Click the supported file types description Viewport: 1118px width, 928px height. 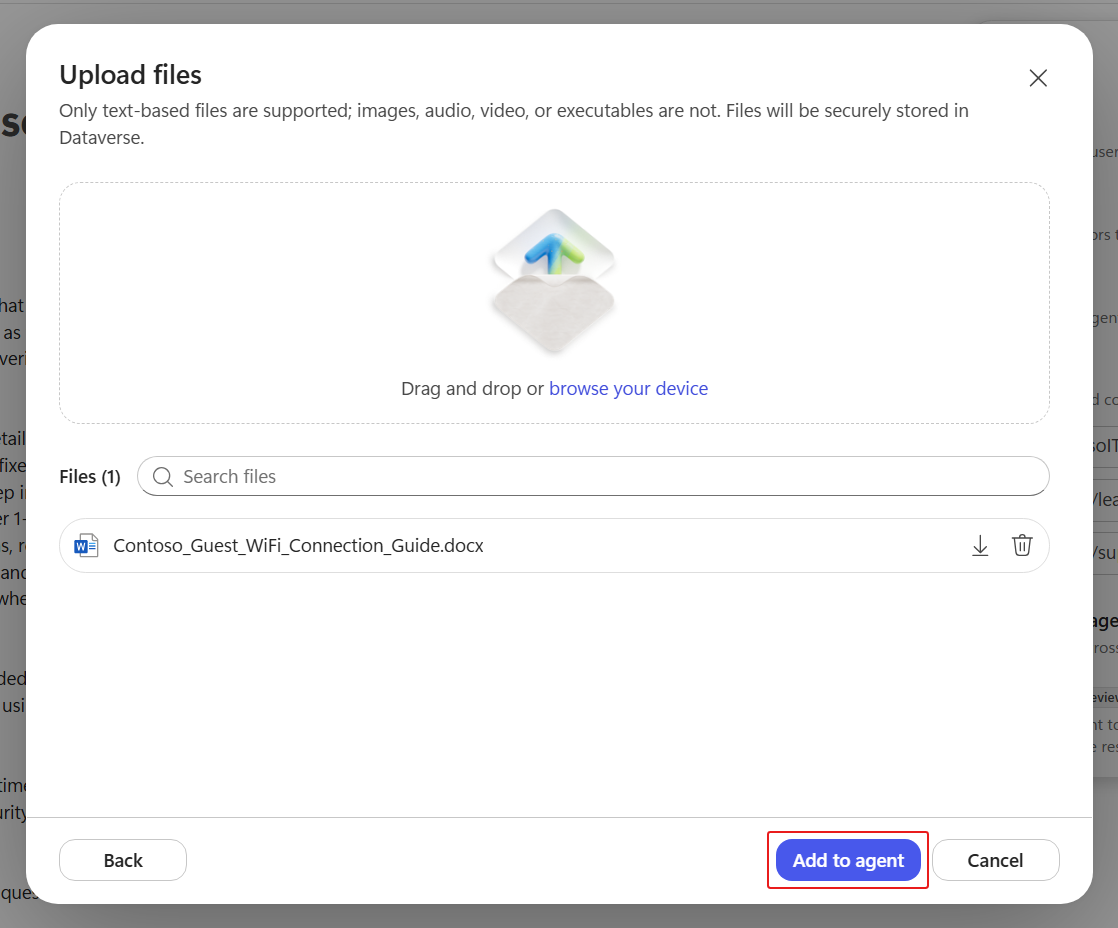click(513, 124)
